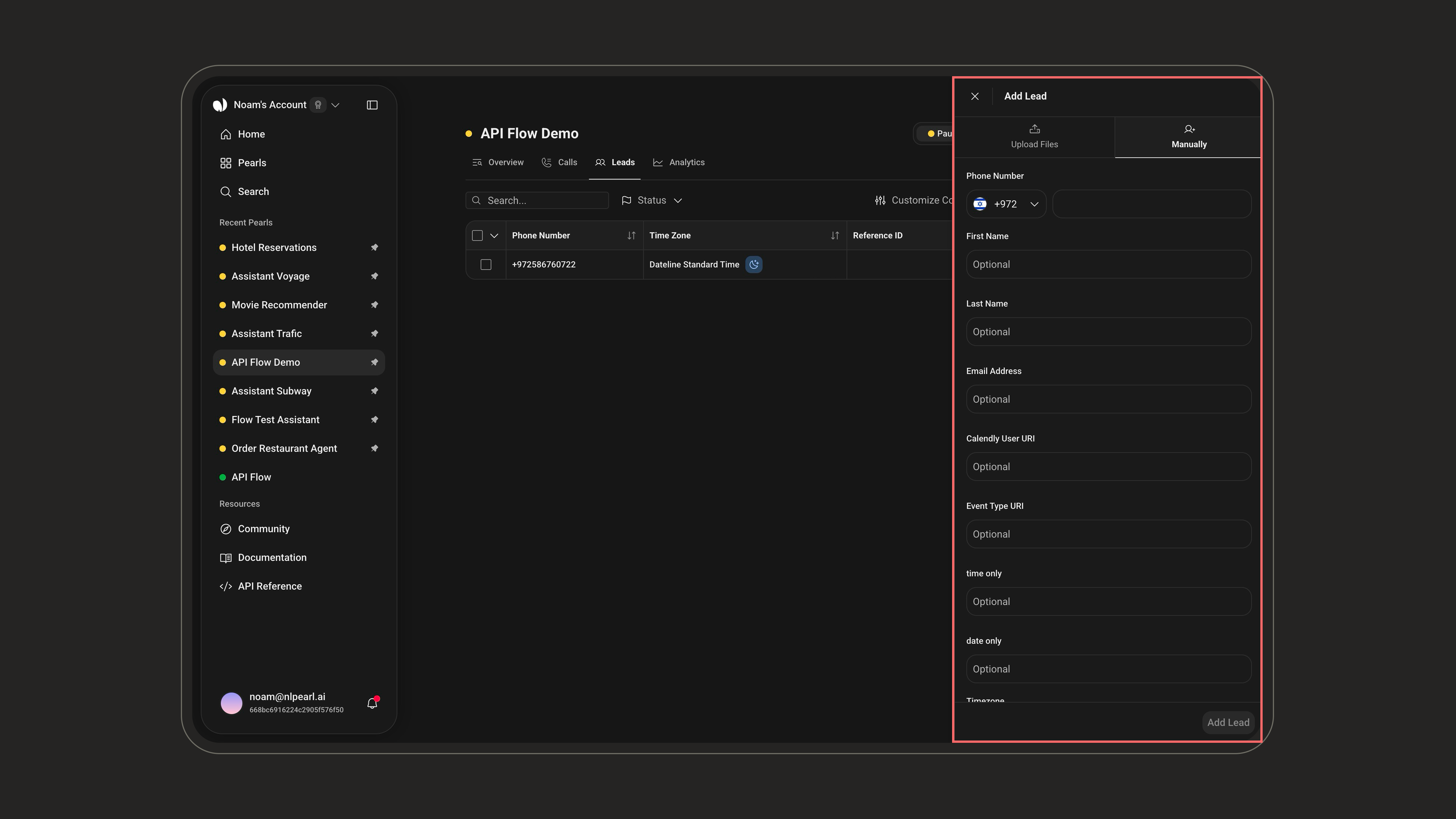Open Hotel Reservations pearl

click(298, 248)
